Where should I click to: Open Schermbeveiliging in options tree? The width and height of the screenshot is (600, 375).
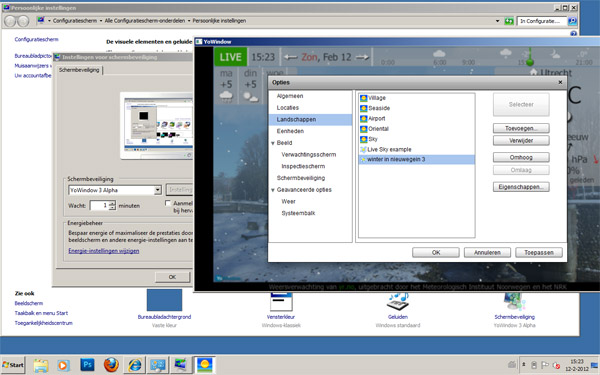click(x=301, y=178)
